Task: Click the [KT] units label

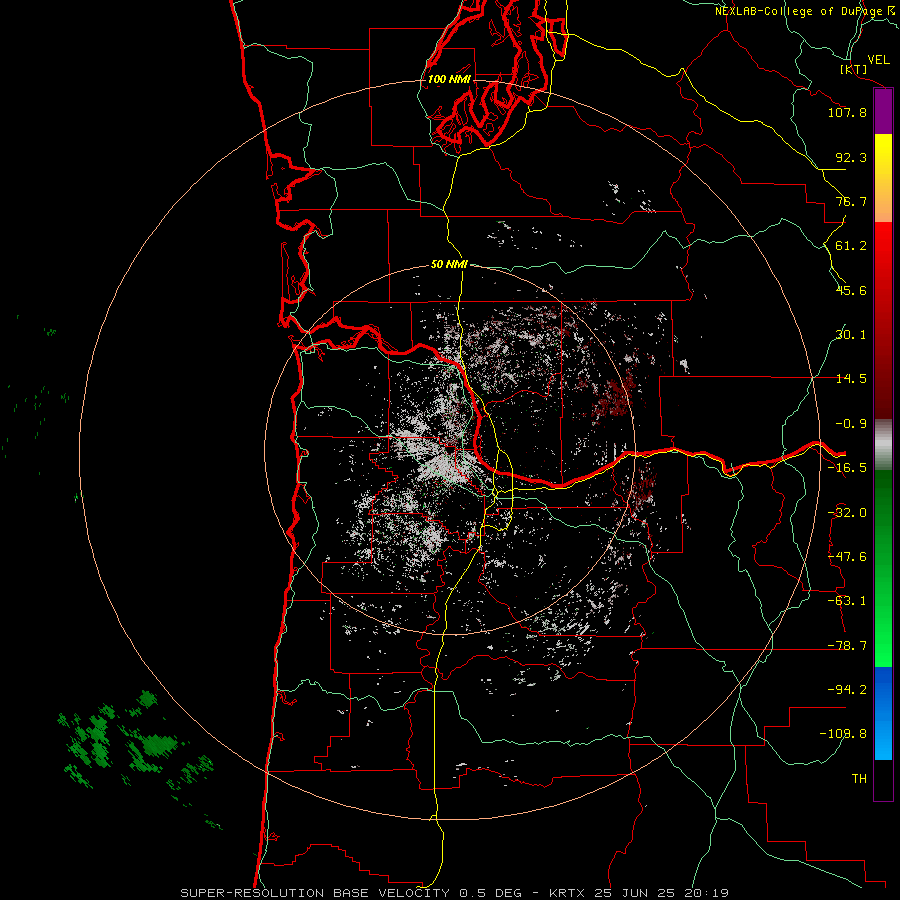Action: 853,69
